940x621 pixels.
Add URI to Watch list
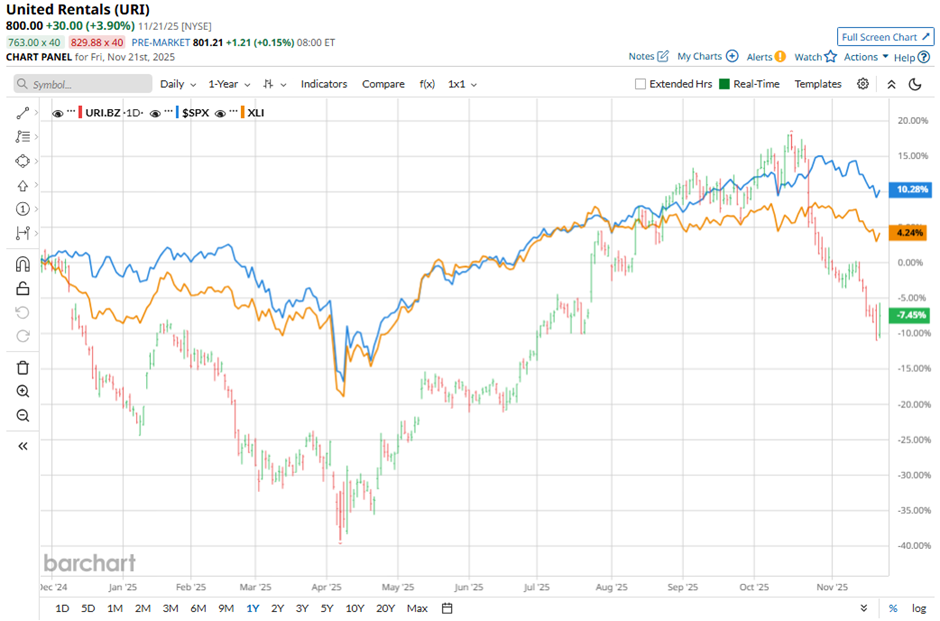pyautogui.click(x=815, y=57)
